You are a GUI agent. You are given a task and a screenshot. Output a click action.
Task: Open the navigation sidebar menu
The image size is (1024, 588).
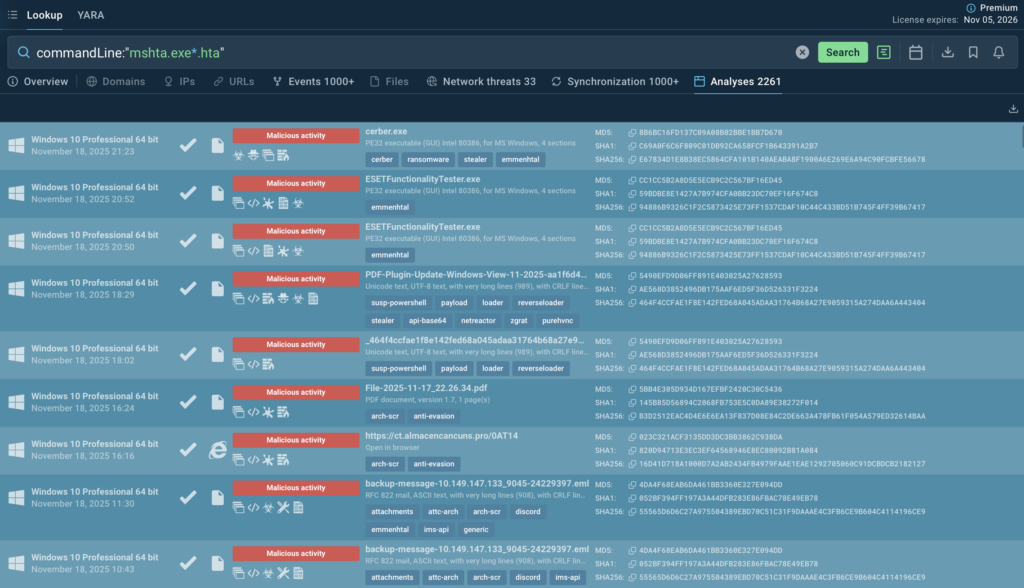(15, 15)
